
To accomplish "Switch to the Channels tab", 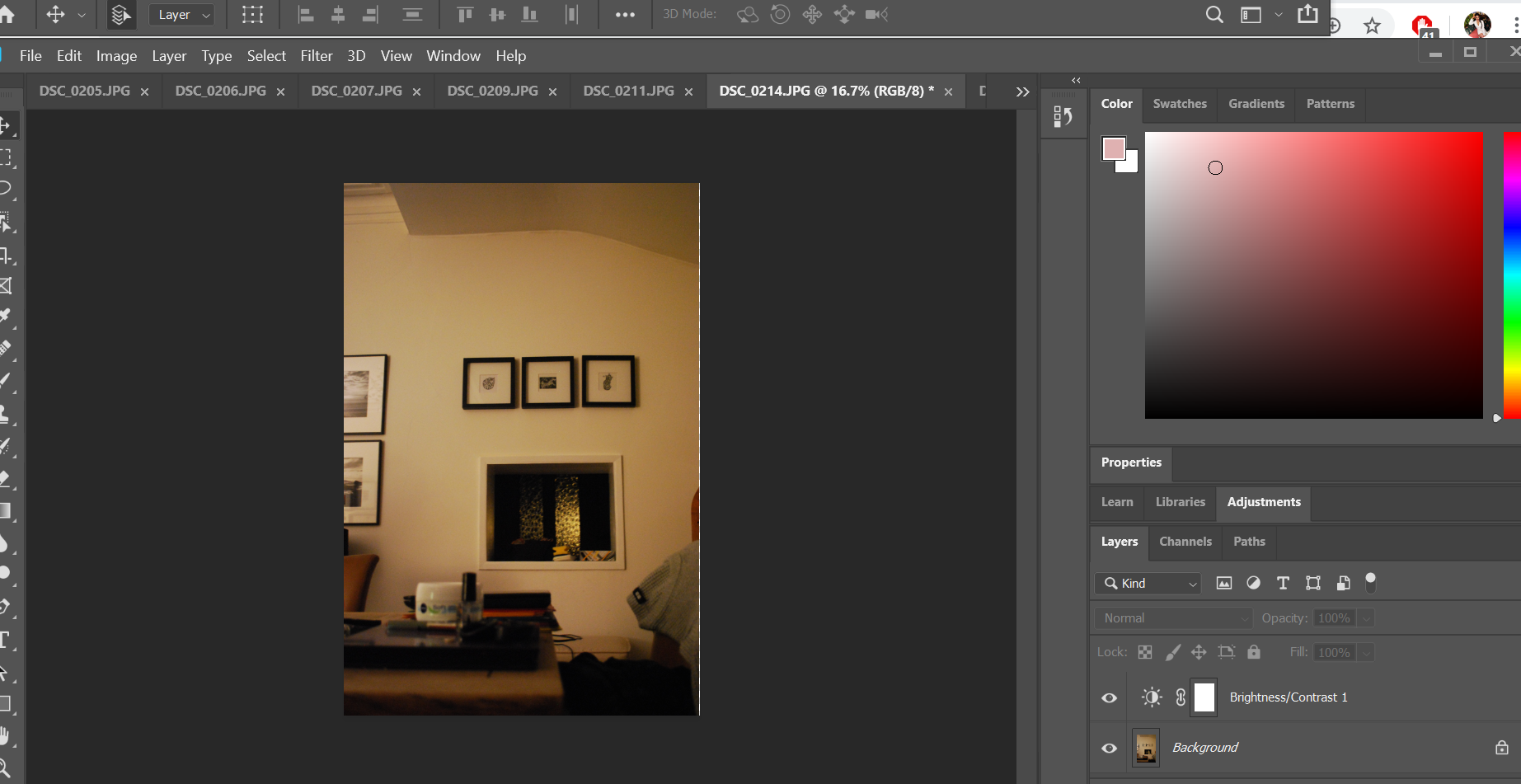I will (1185, 542).
